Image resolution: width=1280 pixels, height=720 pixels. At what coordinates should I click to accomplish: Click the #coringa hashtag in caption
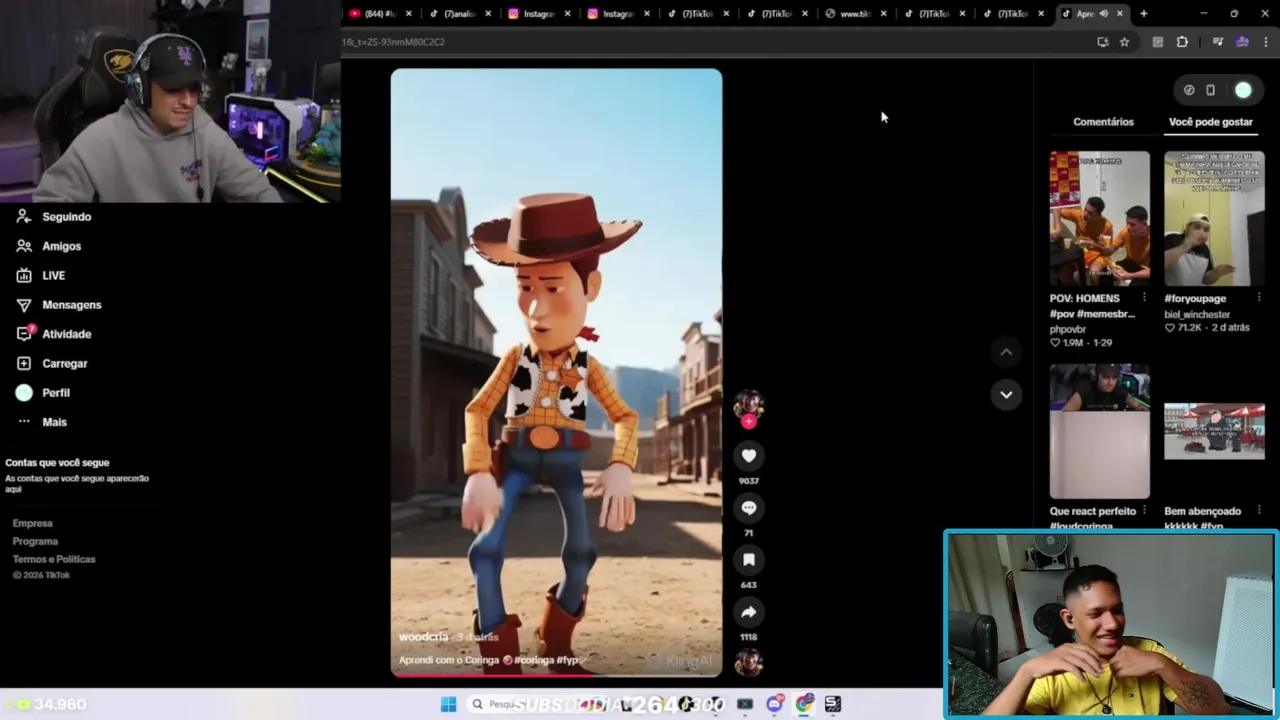pyautogui.click(x=534, y=660)
